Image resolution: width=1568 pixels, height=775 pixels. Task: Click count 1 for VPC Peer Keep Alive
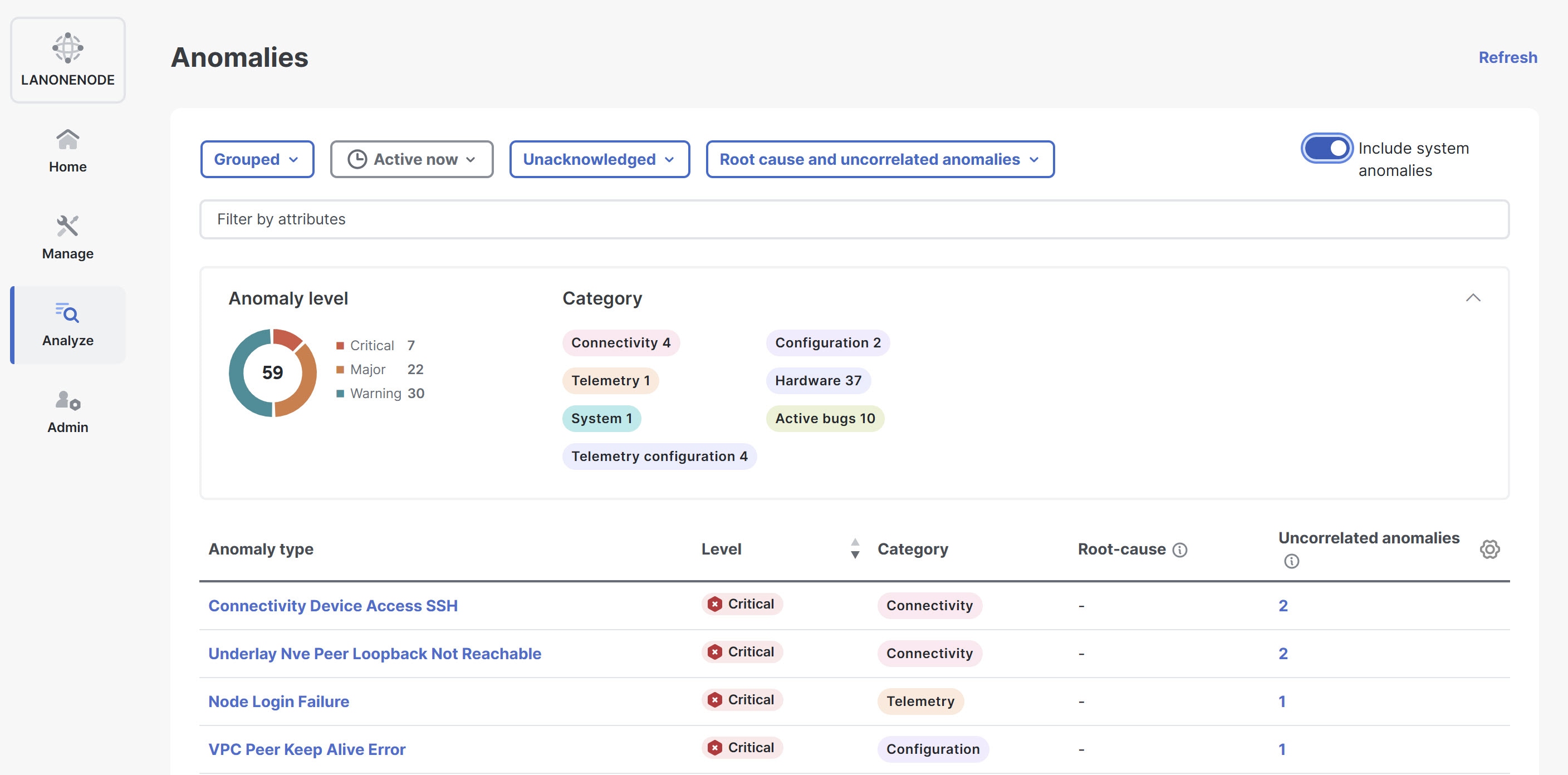pyautogui.click(x=1281, y=749)
